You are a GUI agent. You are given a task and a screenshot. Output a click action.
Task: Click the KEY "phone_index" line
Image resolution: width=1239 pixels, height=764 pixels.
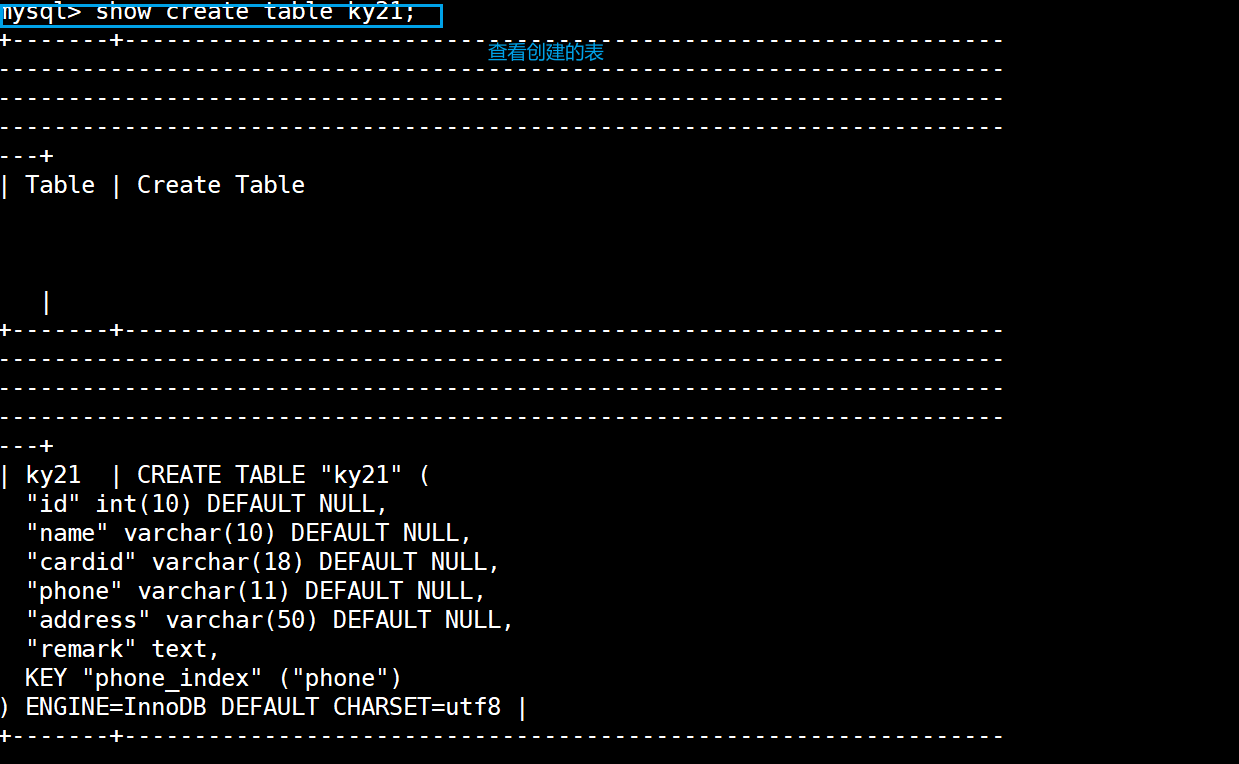[214, 678]
